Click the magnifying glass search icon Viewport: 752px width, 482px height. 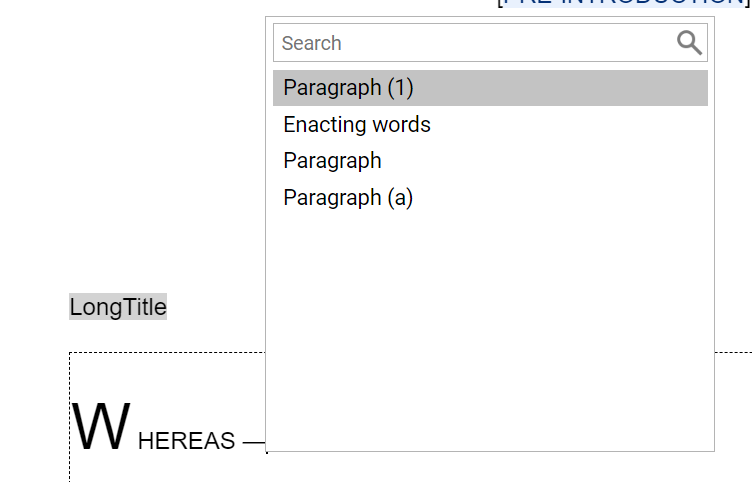(x=689, y=43)
